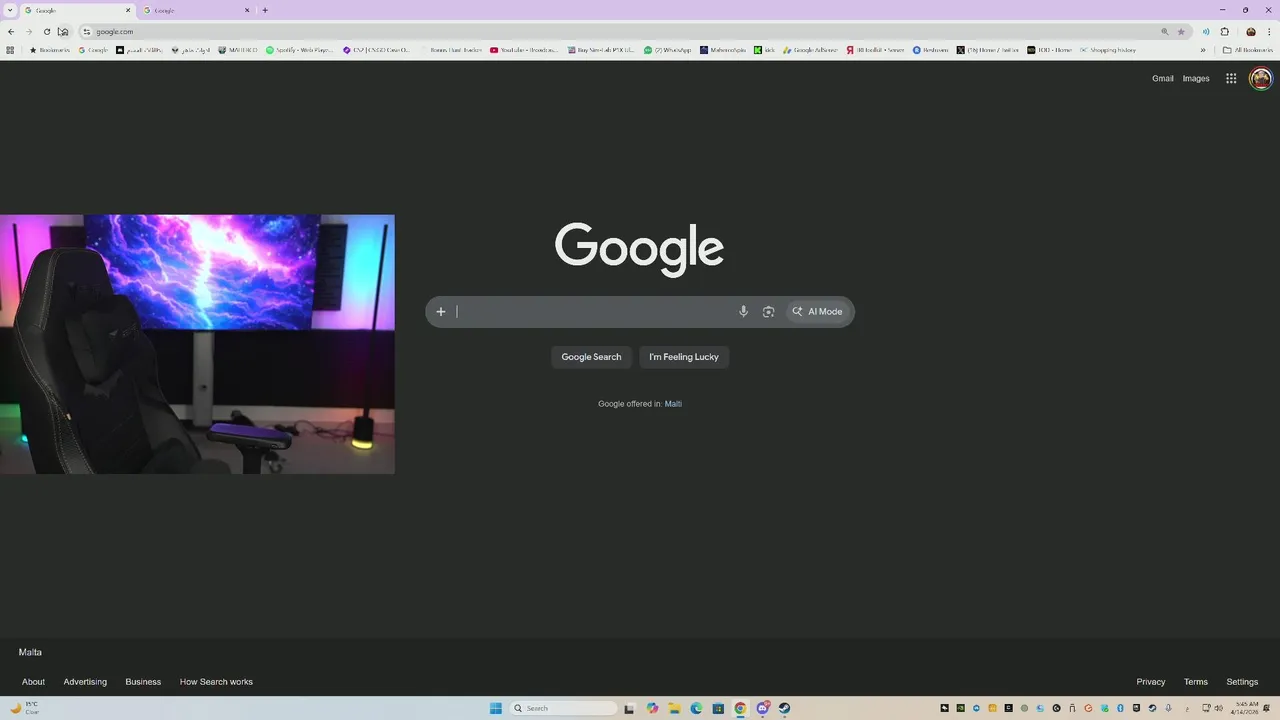Open the All Bookmarks folder

pyautogui.click(x=1248, y=50)
